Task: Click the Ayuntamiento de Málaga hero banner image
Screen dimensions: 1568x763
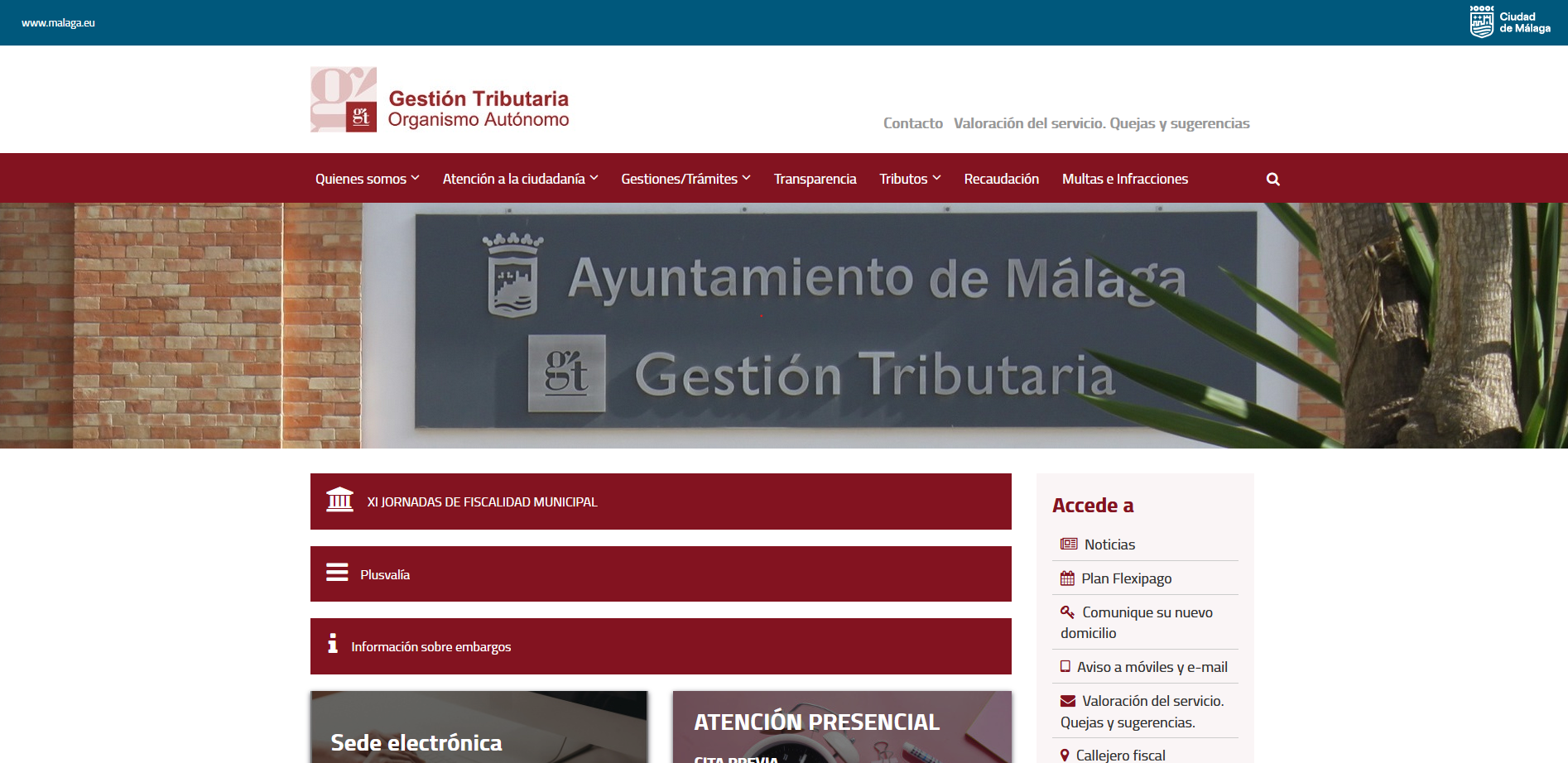Action: [x=784, y=325]
